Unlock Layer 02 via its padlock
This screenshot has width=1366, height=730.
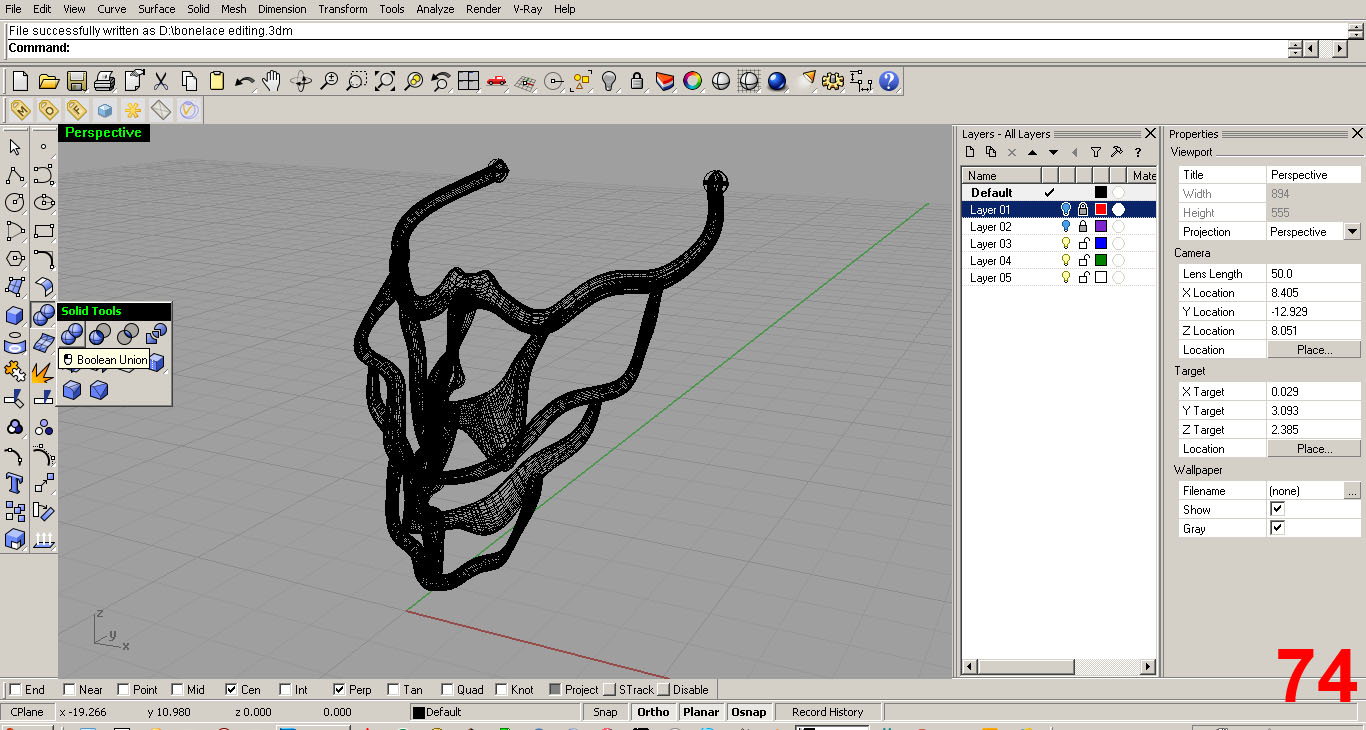click(1083, 227)
